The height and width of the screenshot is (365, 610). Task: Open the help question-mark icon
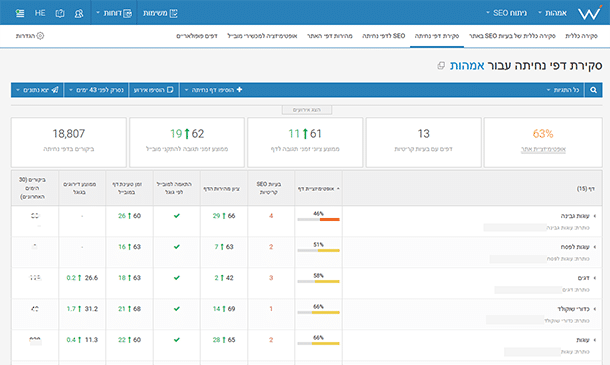coord(60,13)
